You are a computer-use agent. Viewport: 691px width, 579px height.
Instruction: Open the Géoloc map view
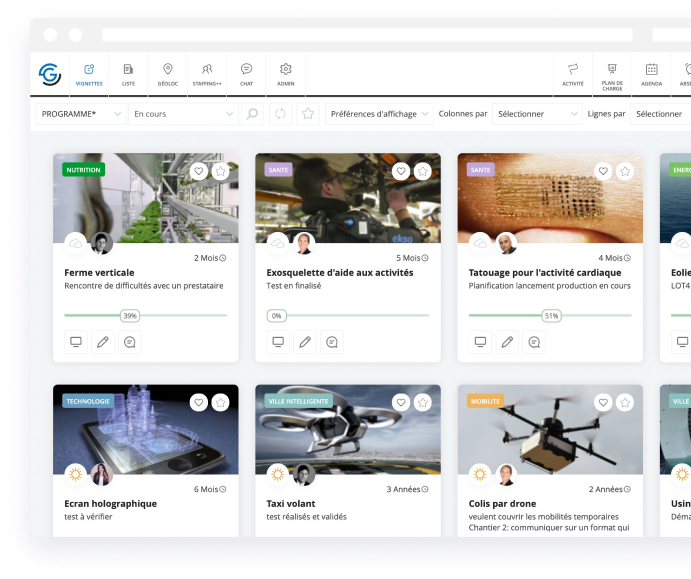click(x=167, y=74)
